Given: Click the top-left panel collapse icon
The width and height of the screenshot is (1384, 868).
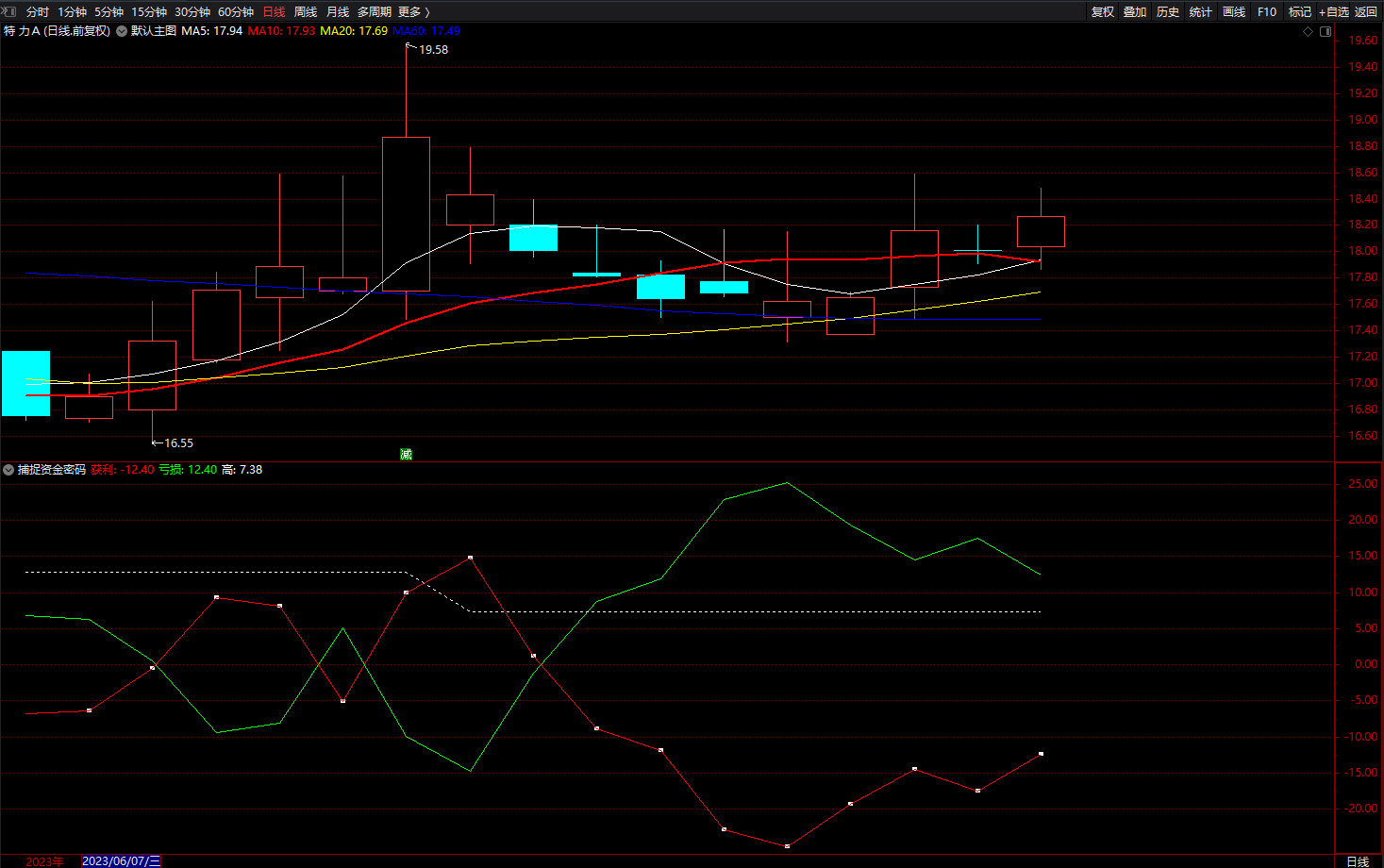Looking at the screenshot, I should point(9,11).
